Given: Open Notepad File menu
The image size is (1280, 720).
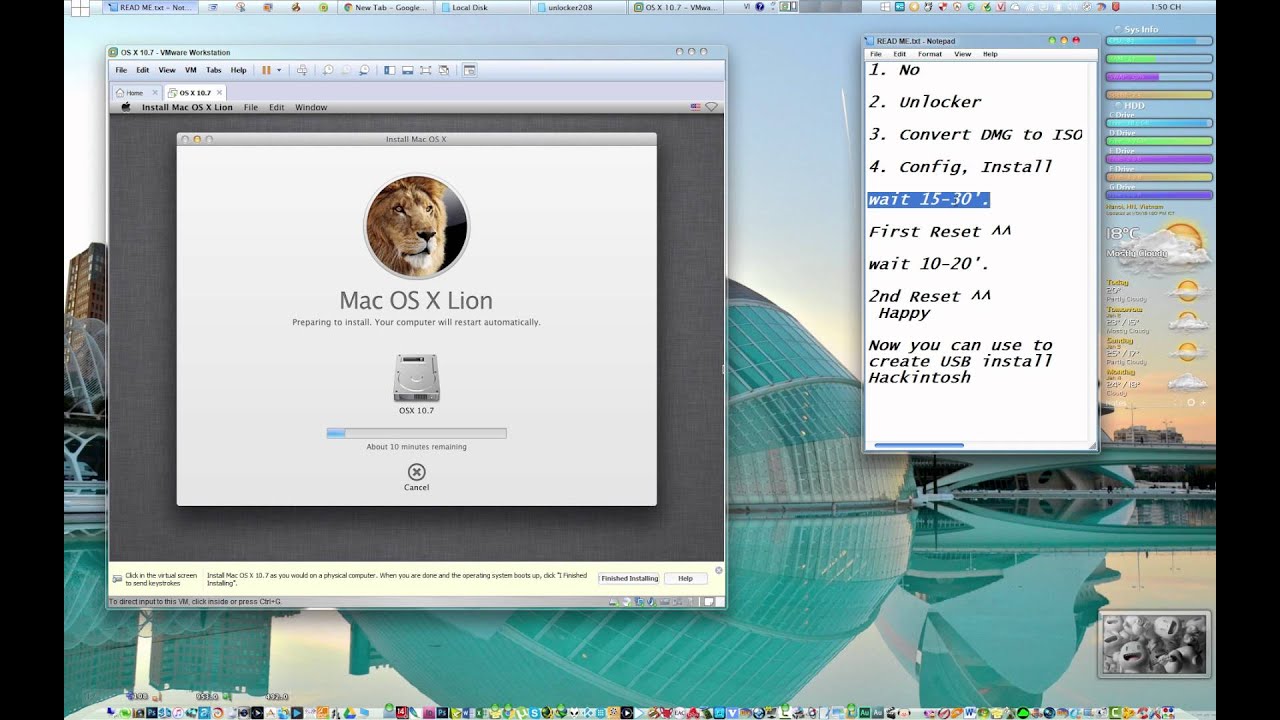Looking at the screenshot, I should pyautogui.click(x=876, y=54).
